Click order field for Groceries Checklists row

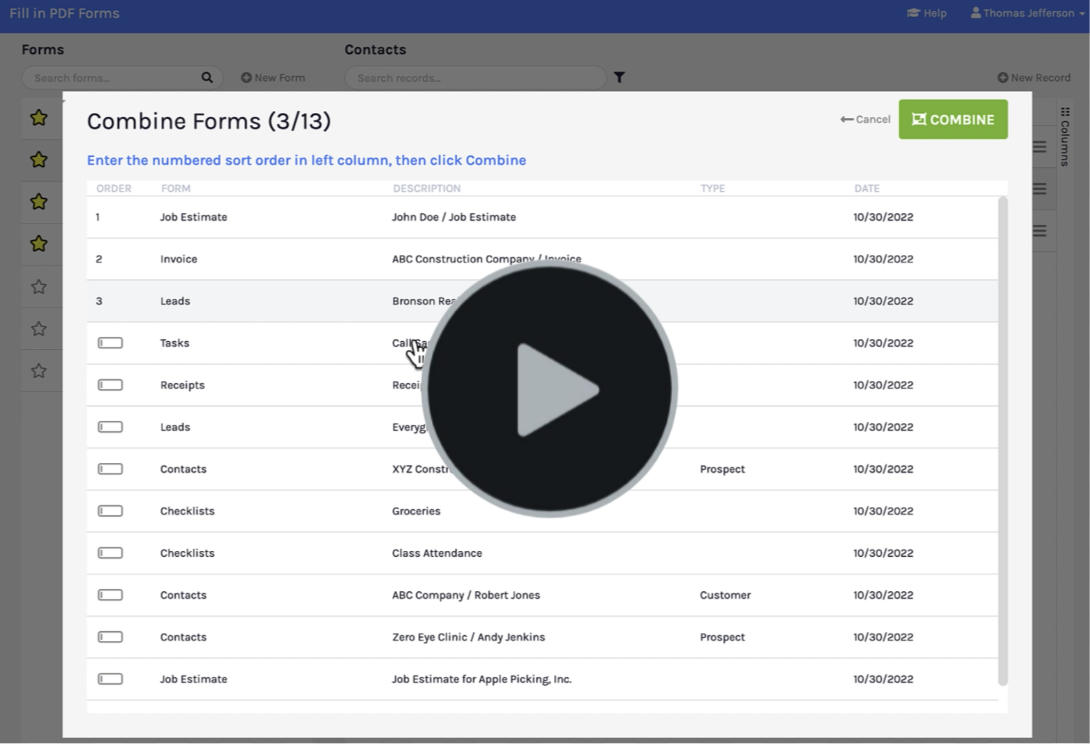(110, 511)
